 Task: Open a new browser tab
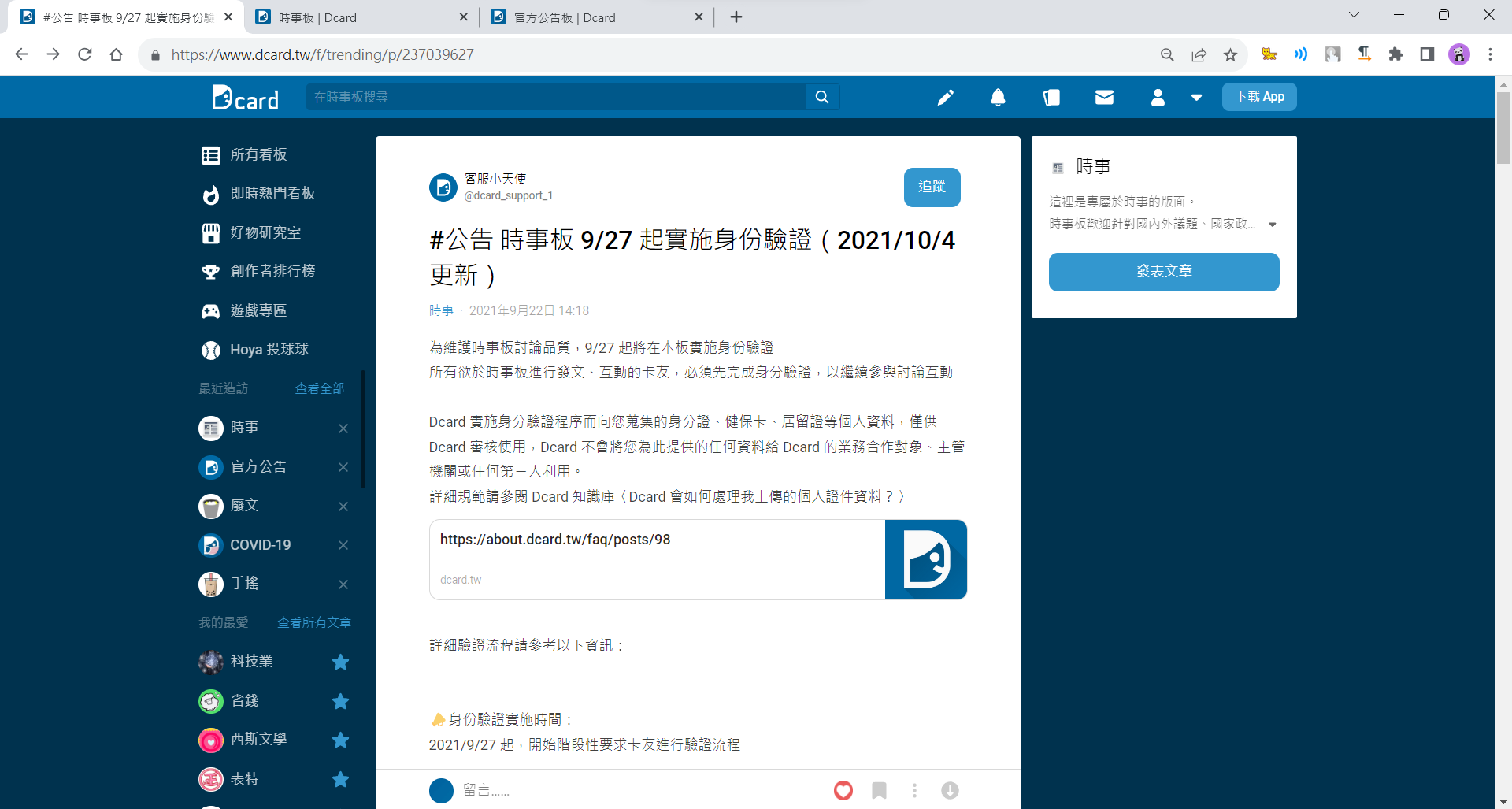click(x=736, y=17)
